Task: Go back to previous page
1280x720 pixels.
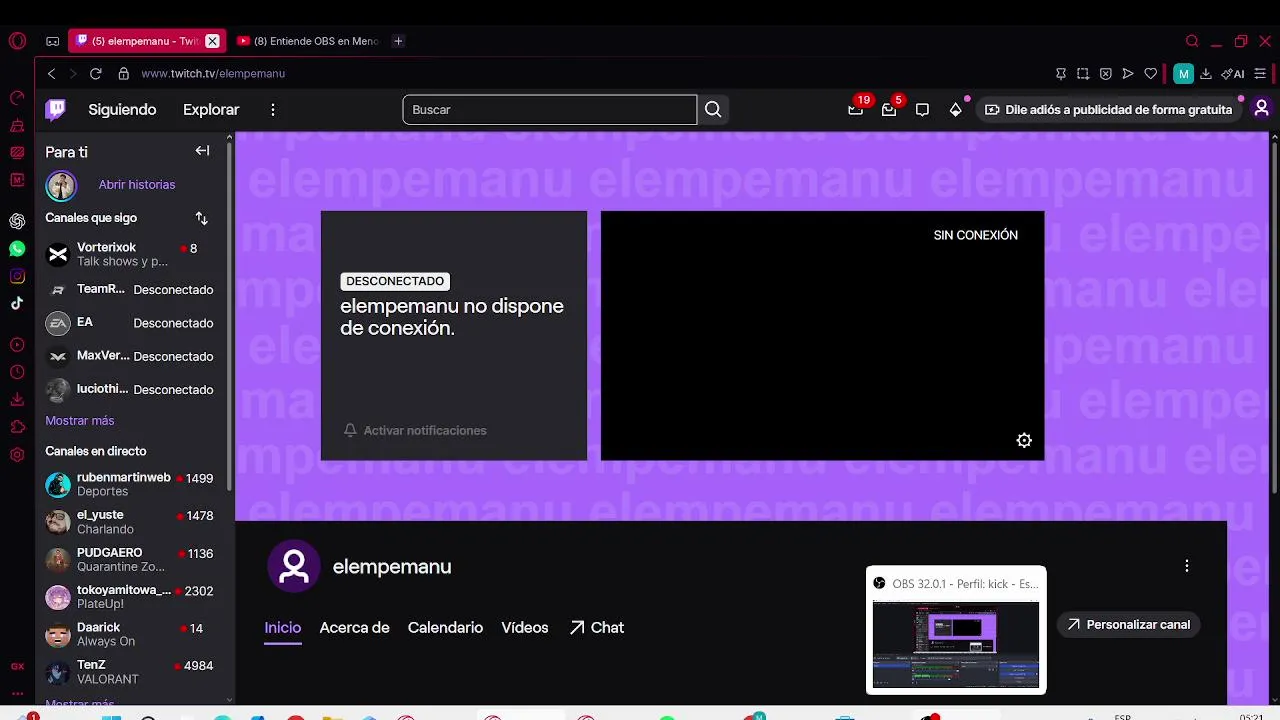Action: click(52, 73)
